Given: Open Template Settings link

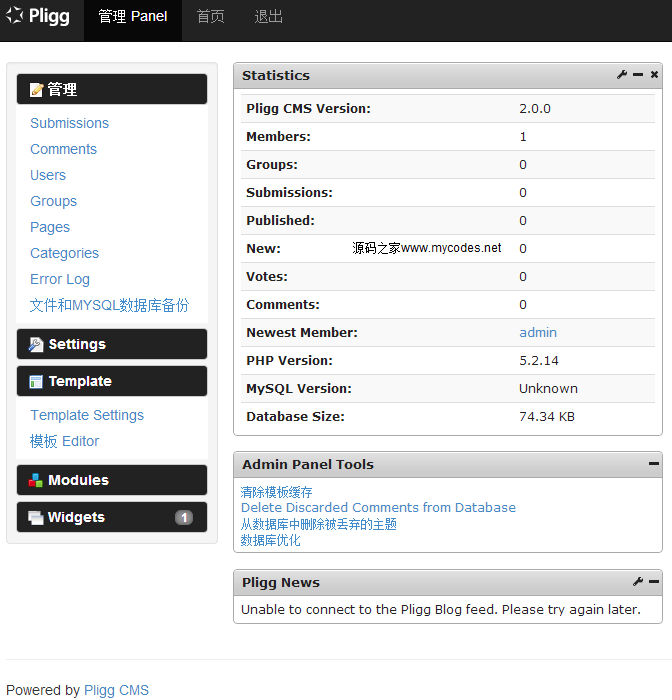Looking at the screenshot, I should [x=87, y=415].
